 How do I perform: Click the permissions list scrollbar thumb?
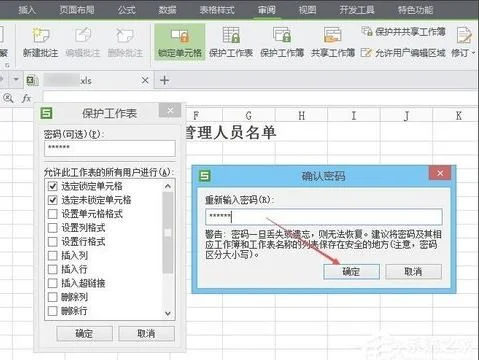click(168, 233)
